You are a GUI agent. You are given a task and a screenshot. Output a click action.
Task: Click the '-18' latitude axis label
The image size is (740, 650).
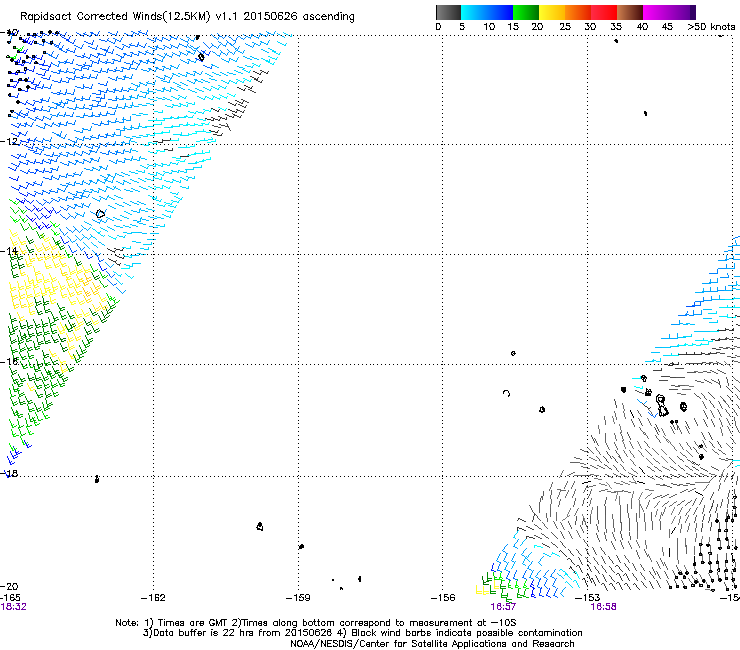9,473
